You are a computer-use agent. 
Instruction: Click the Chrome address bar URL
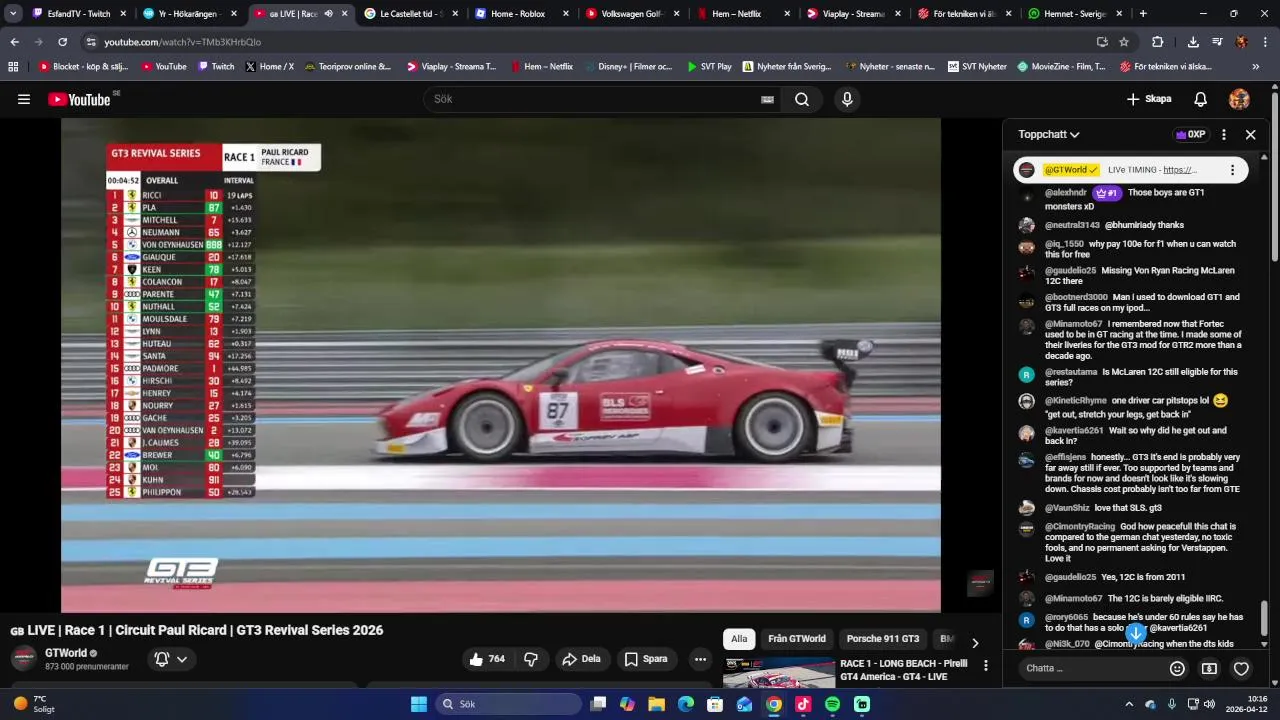[x=183, y=42]
